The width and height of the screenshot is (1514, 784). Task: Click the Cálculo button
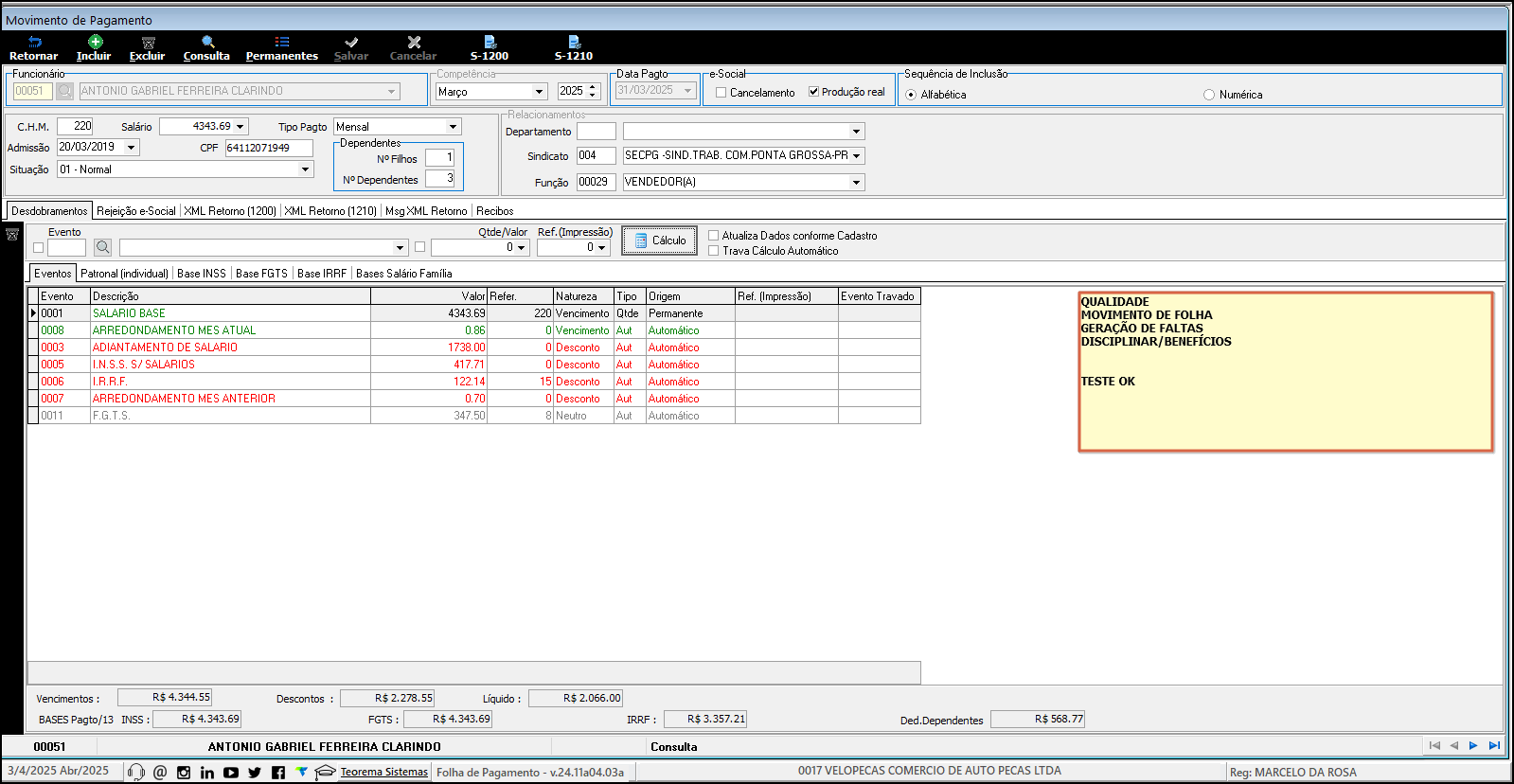659,241
